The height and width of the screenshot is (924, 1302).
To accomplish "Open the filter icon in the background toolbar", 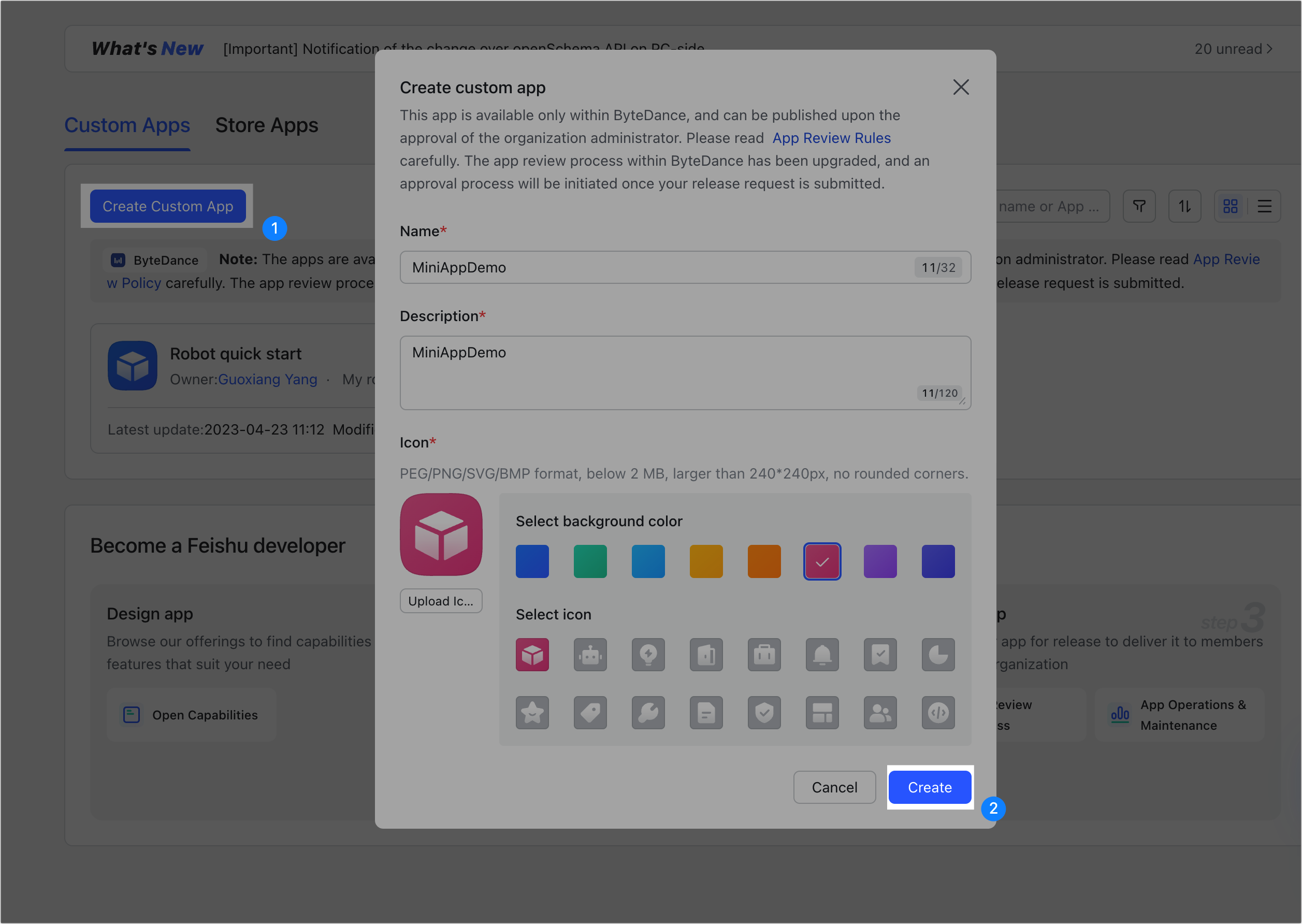I will [x=1139, y=206].
